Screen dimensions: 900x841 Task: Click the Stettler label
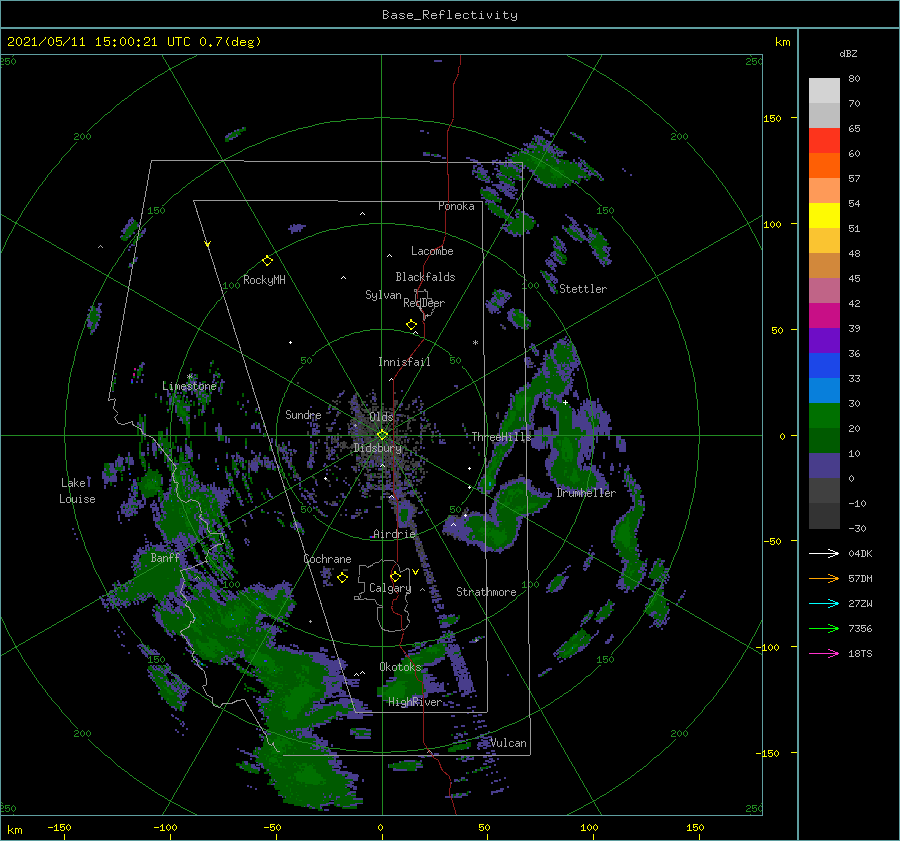point(583,289)
